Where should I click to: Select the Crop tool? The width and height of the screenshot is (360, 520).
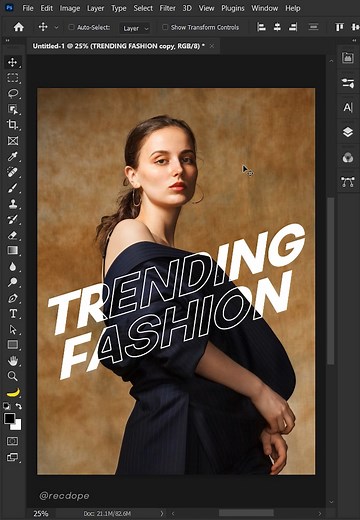coord(13,125)
